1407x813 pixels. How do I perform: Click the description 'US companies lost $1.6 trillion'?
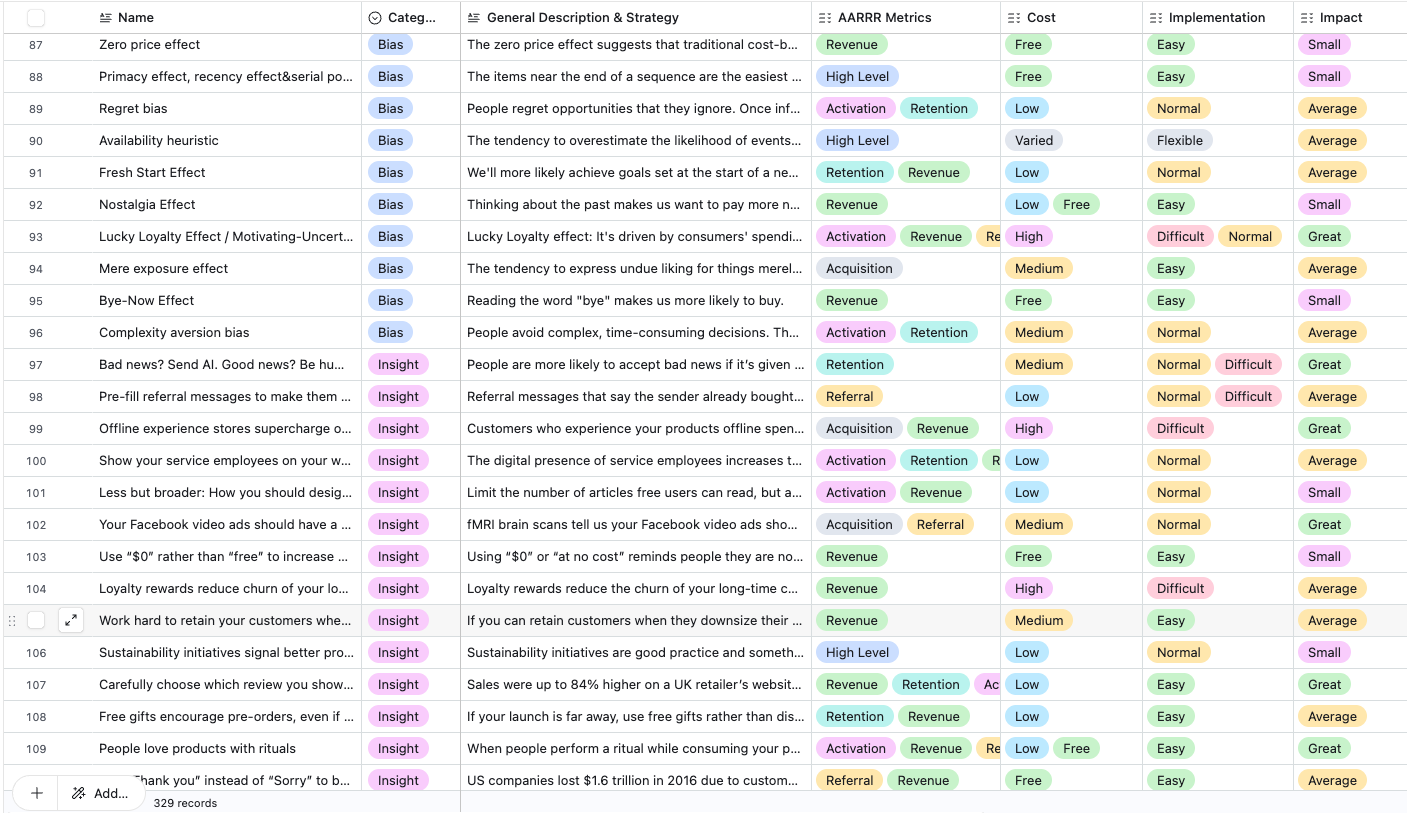coord(635,780)
